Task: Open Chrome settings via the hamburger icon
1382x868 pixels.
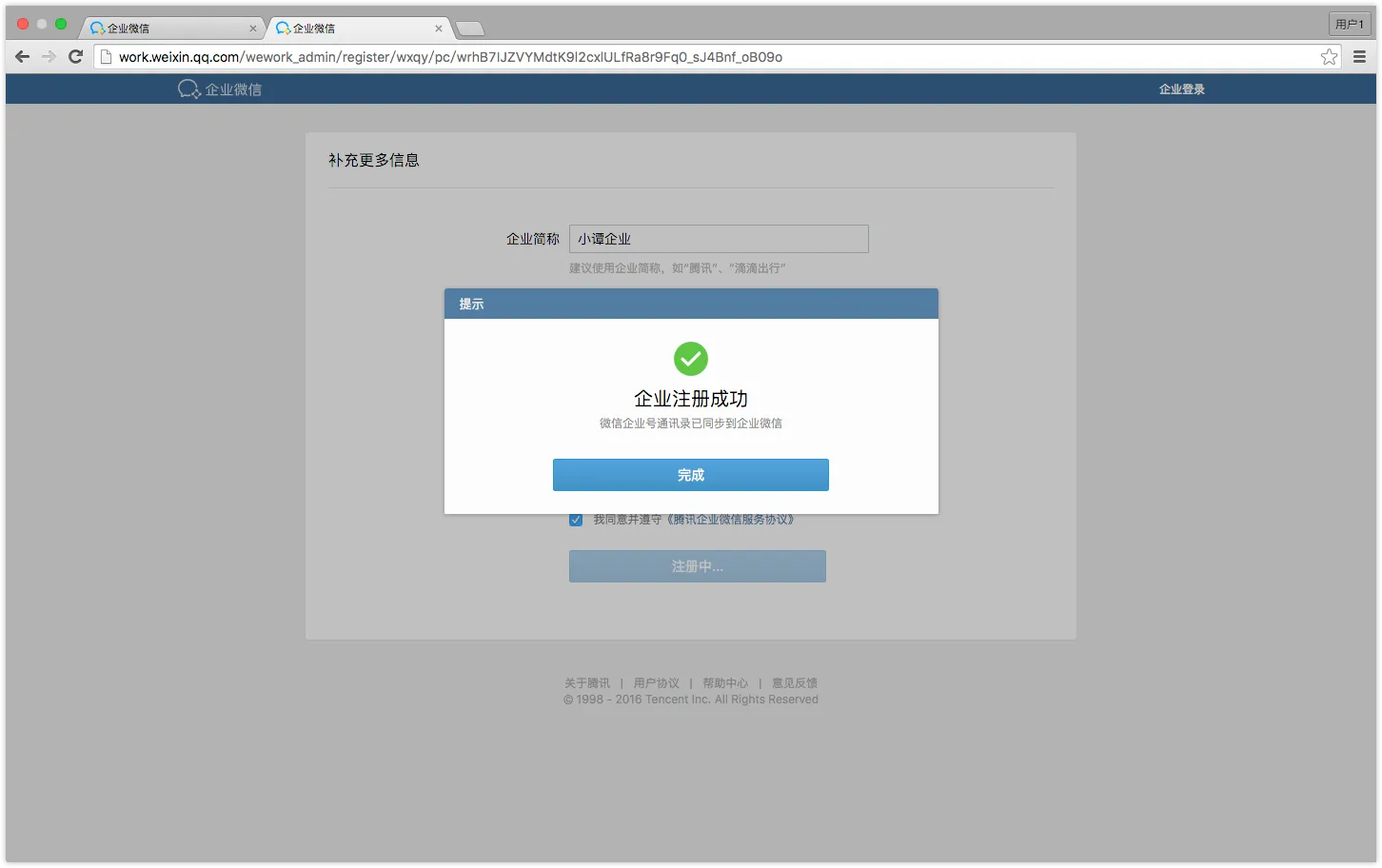Action: [x=1359, y=56]
